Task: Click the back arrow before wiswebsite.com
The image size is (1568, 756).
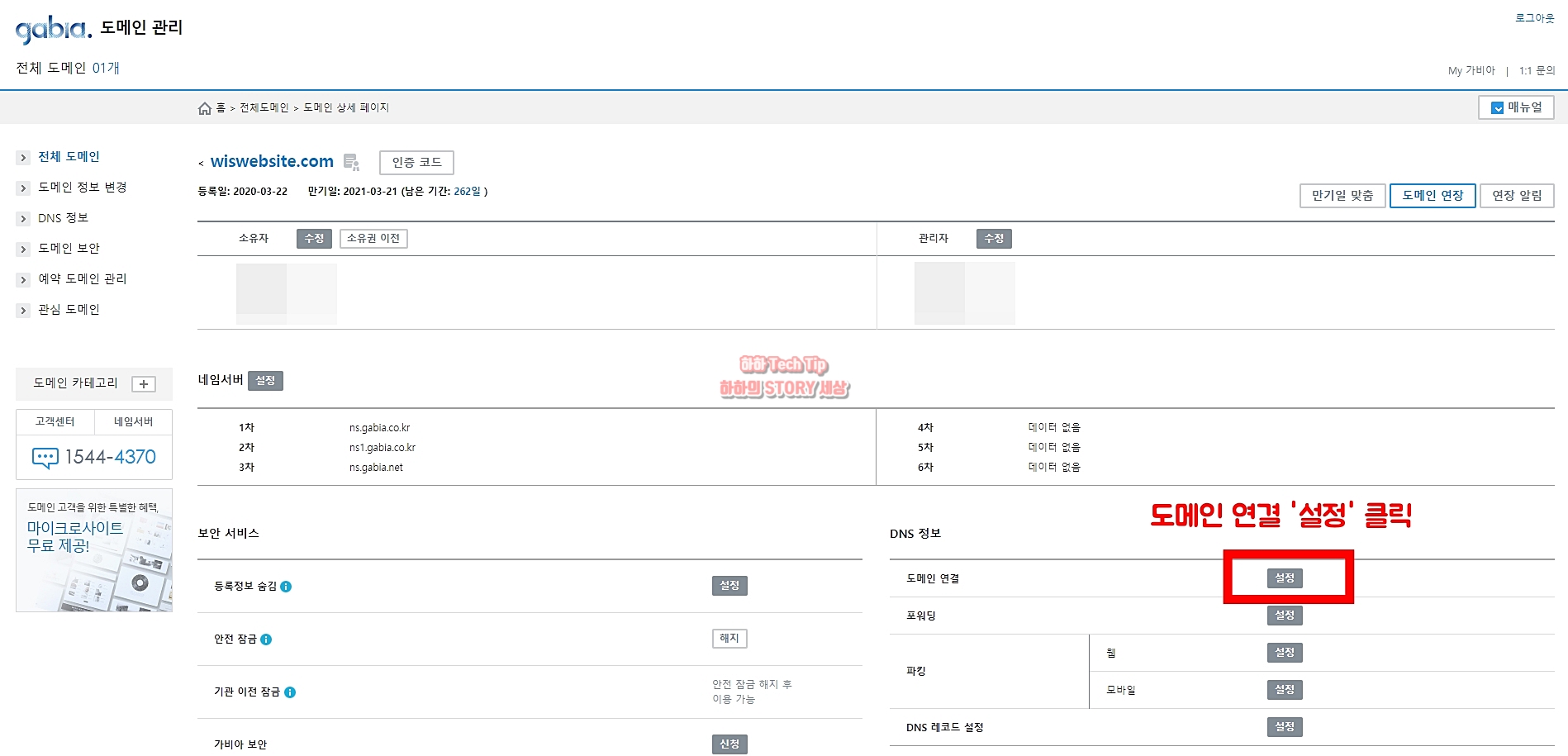Action: [x=201, y=164]
